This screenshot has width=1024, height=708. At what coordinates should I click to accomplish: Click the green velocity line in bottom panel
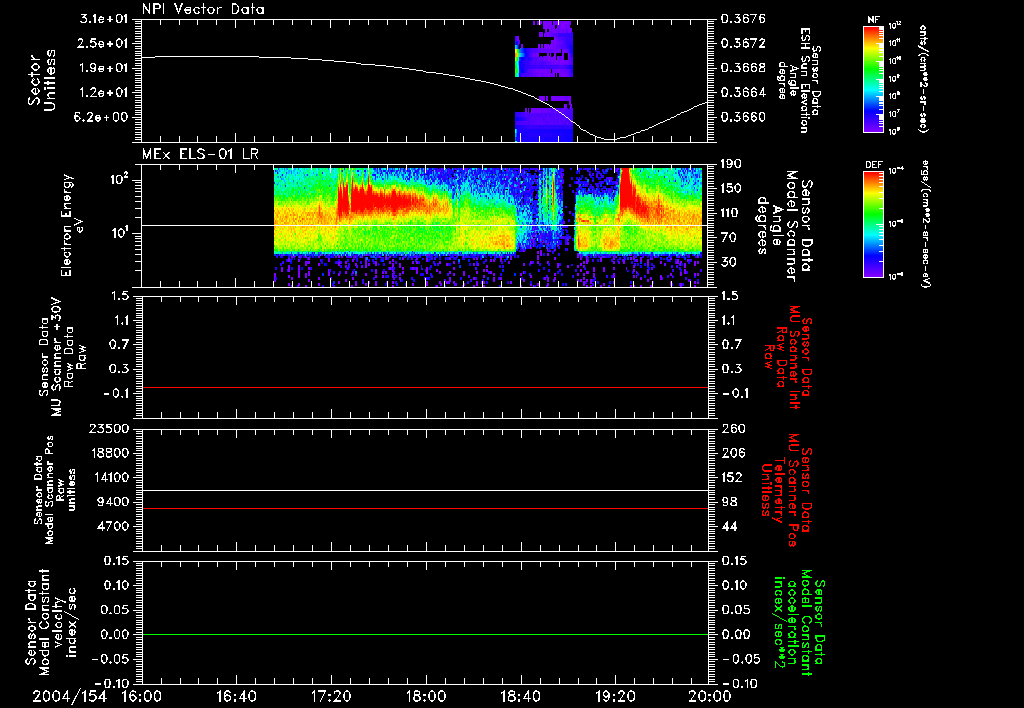click(x=425, y=634)
